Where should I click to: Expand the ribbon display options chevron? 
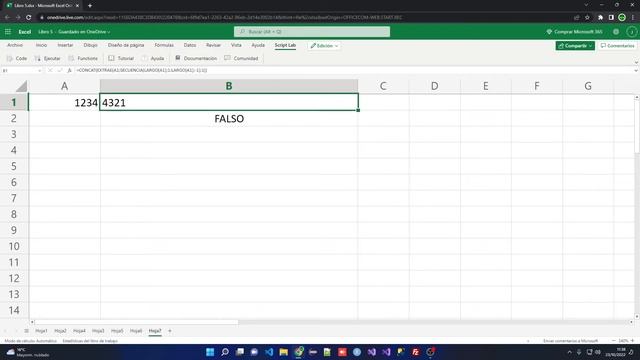click(x=636, y=62)
